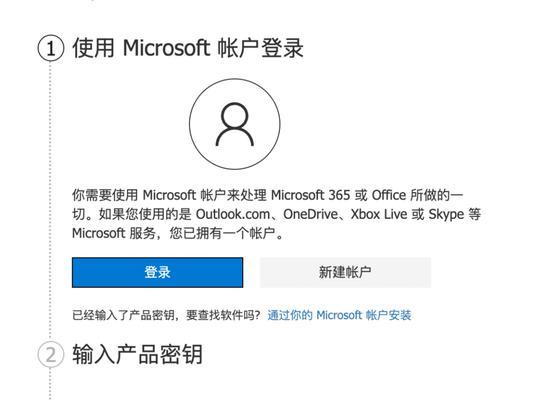The width and height of the screenshot is (534, 400).
Task: Select the 使用 Microsoft 帐户登录 heading
Action: coord(188,48)
